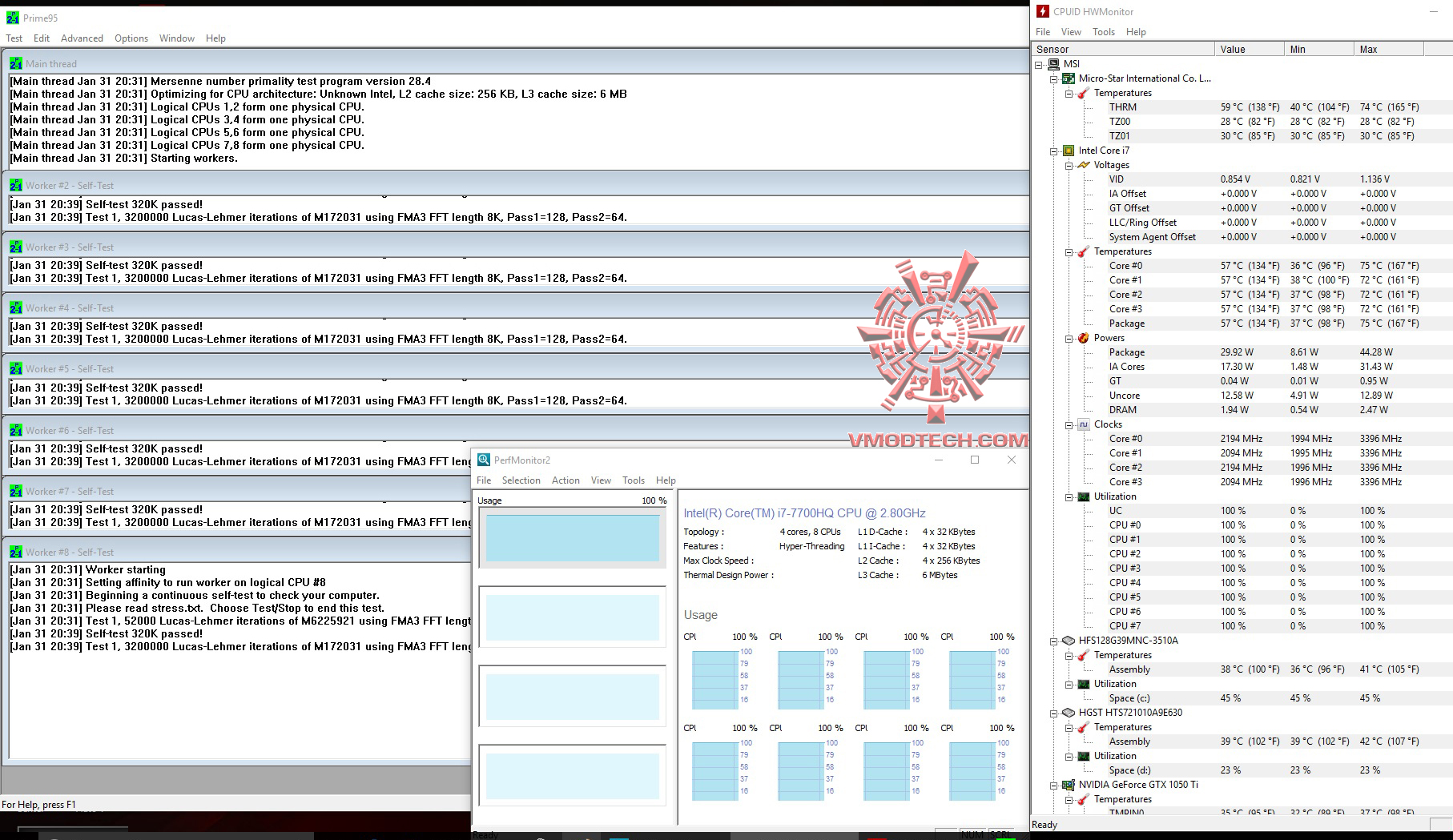This screenshot has height=840, width=1453.
Task: Click the HFS128G39MNC drive icon
Action: pyautogui.click(x=1069, y=641)
